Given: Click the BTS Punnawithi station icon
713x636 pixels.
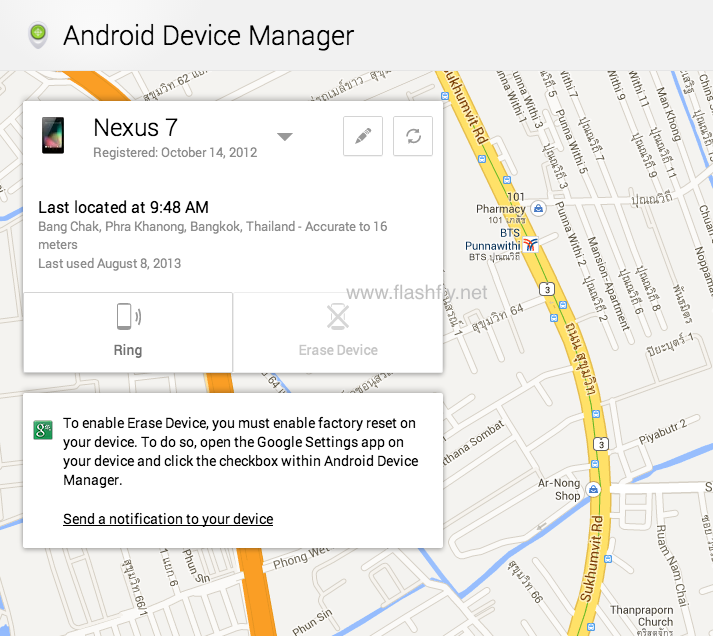Looking at the screenshot, I should 530,244.
